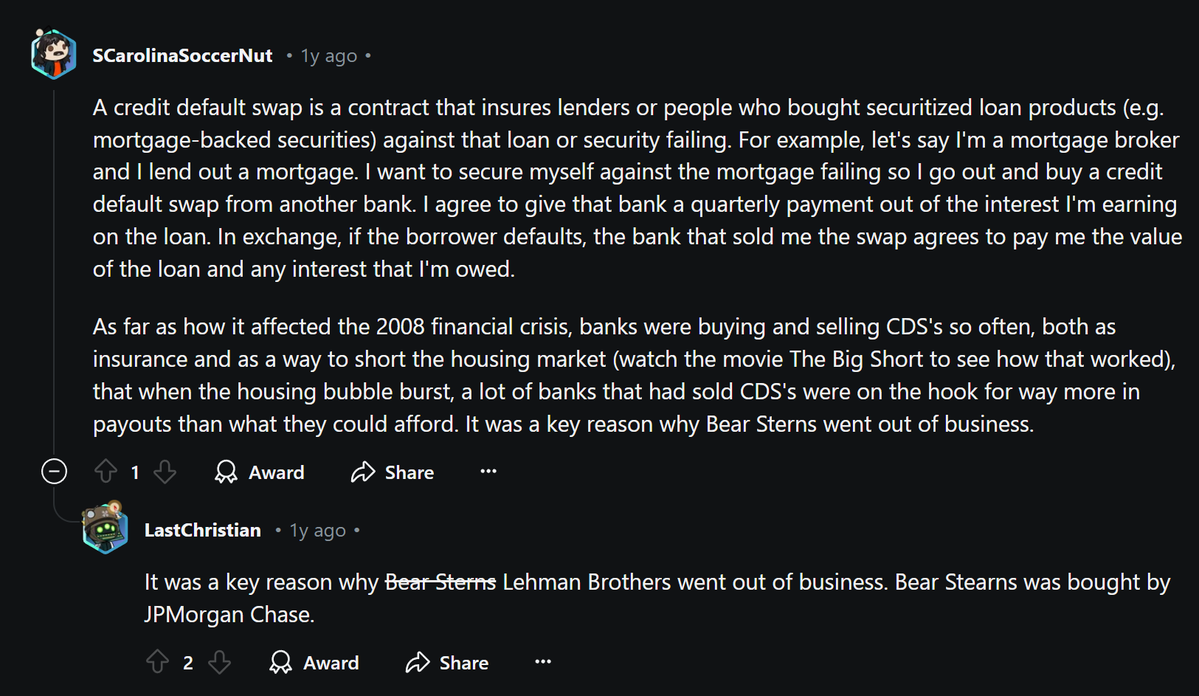Image resolution: width=1199 pixels, height=696 pixels.
Task: Downvote LastChristian's reply
Action: click(x=219, y=662)
